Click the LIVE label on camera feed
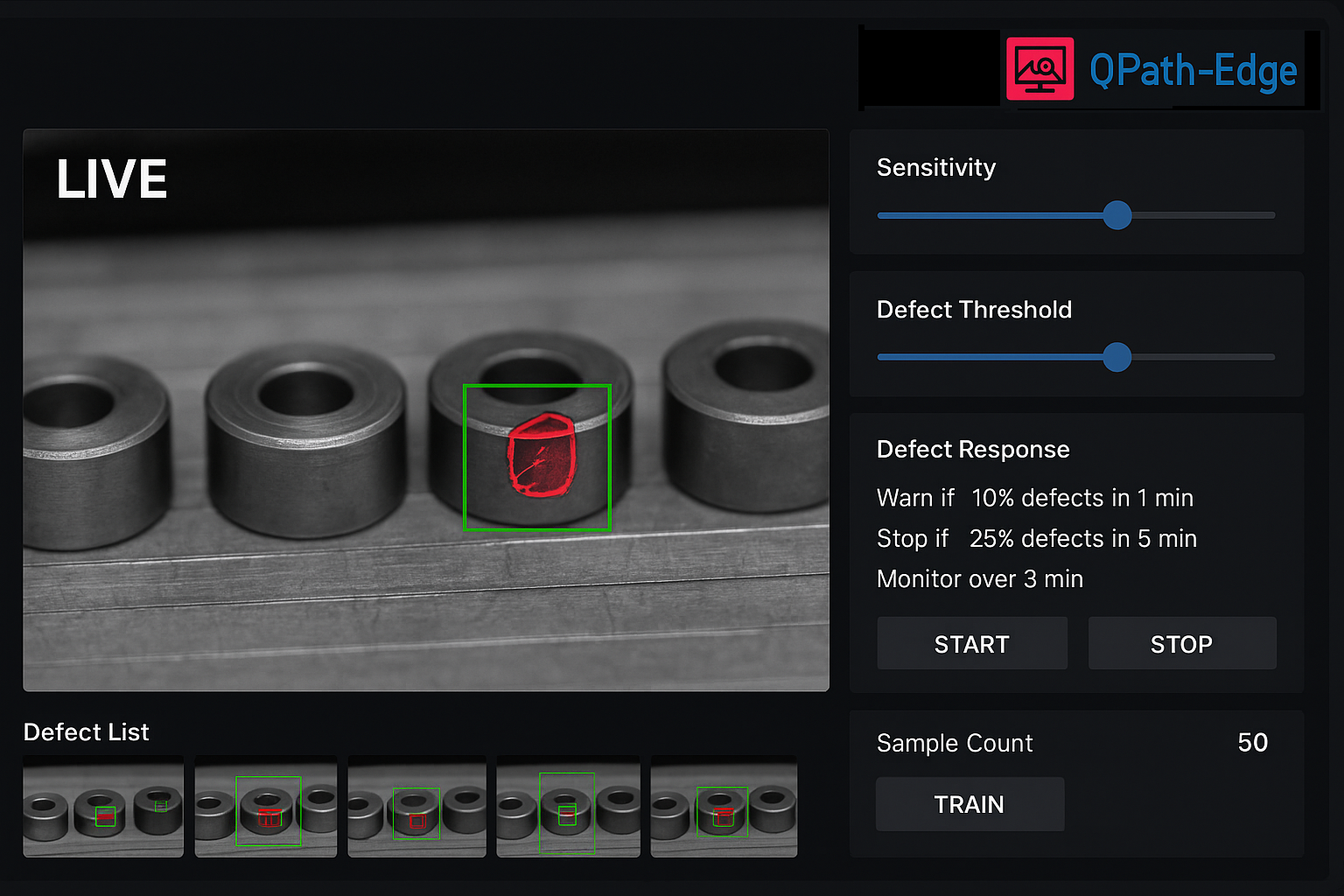Screen dimensions: 1344x896 click(x=112, y=178)
